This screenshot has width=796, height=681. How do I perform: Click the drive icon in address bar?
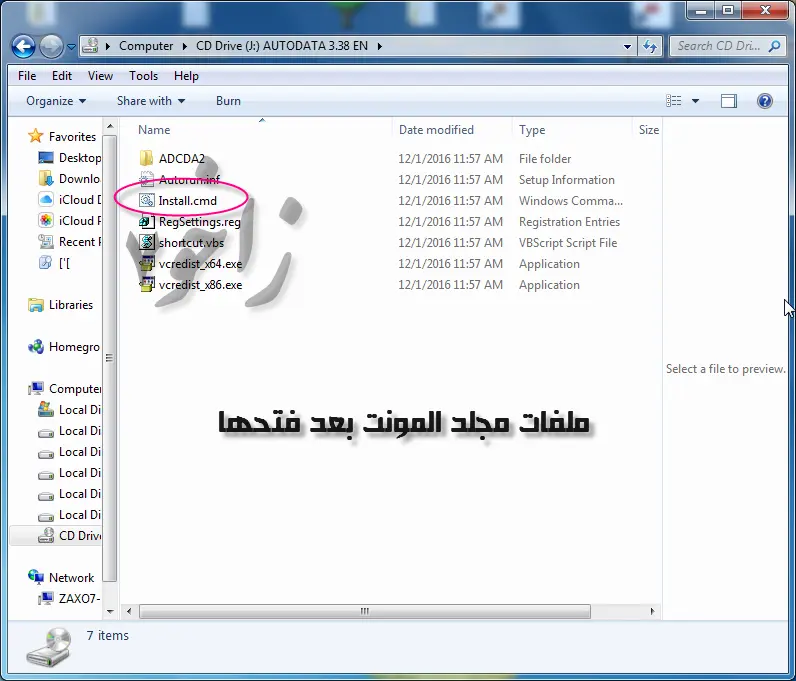click(x=90, y=46)
